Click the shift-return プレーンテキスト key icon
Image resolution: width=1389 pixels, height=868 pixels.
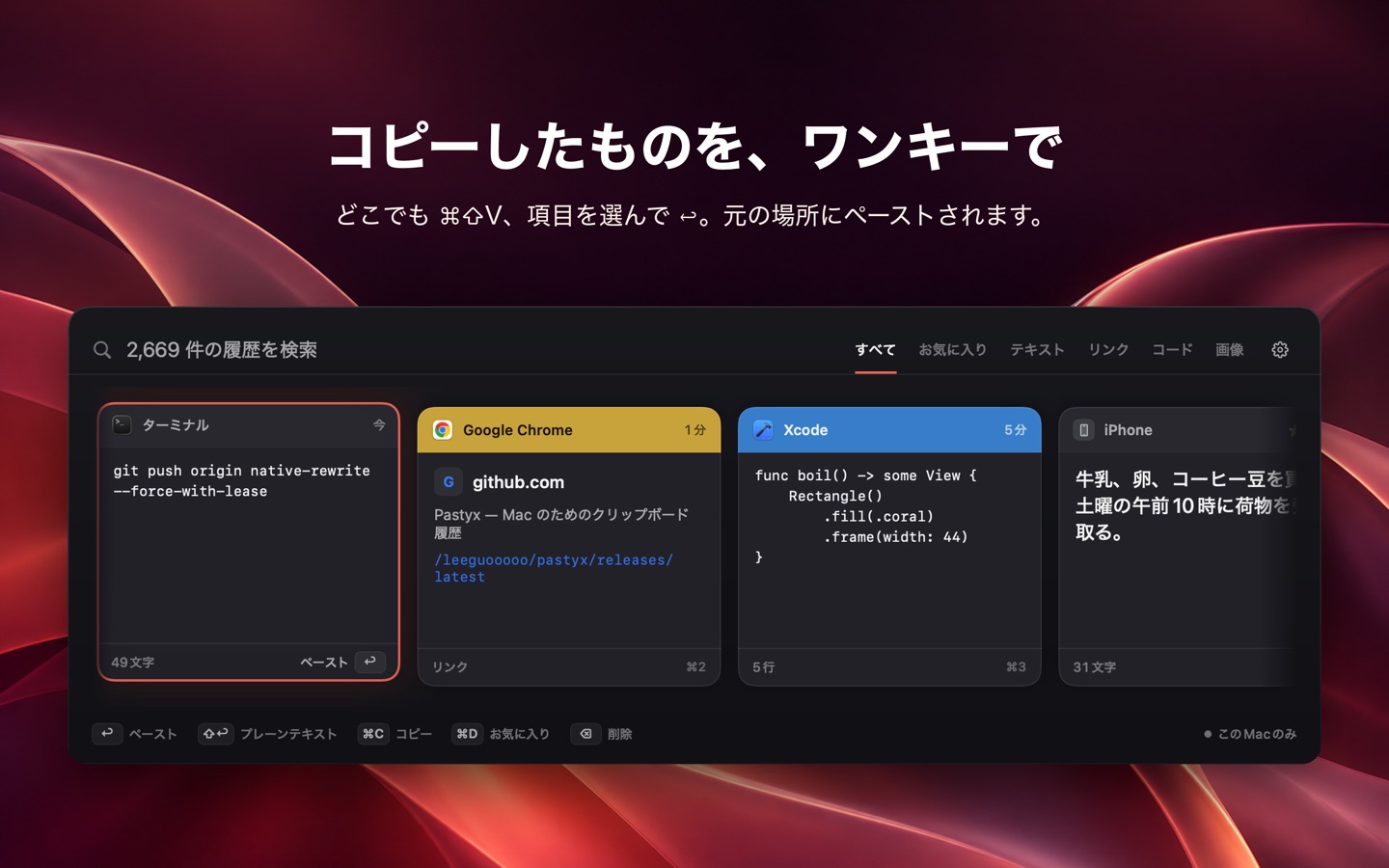215,734
